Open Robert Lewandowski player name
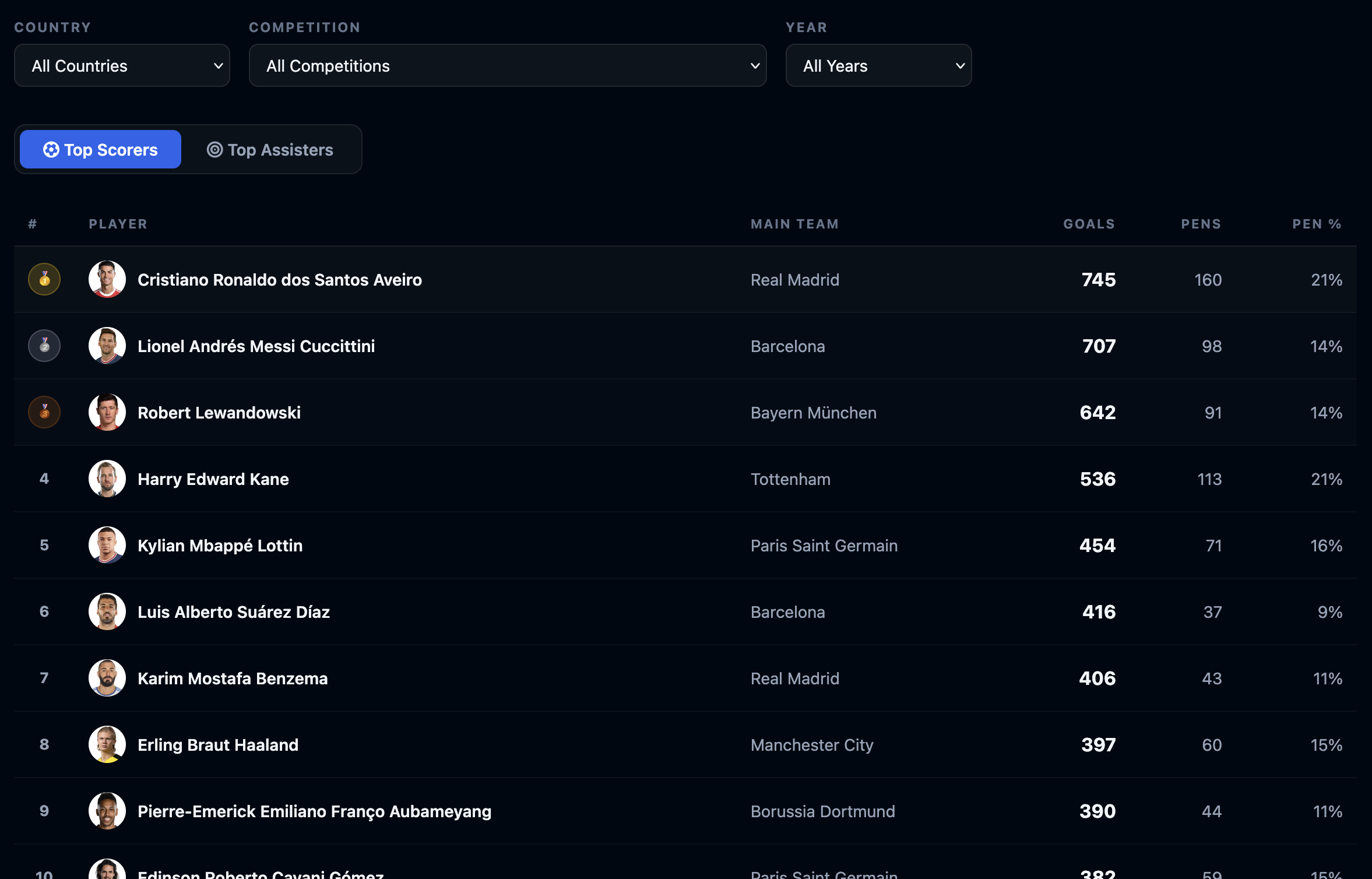1372x879 pixels. pos(219,413)
